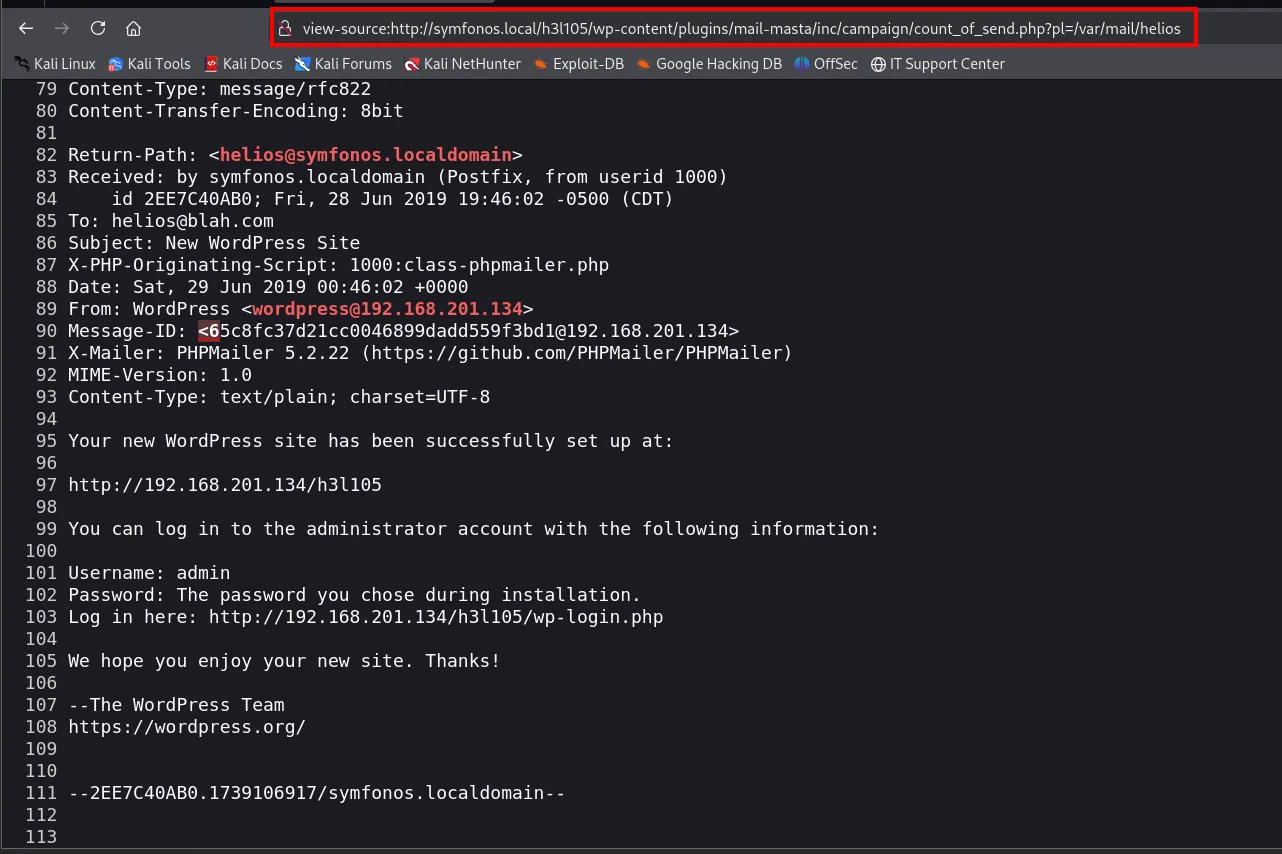Click the 'Content-Type: text/plain; charset=UTF-8' line
The width and height of the screenshot is (1282, 854).
click(279, 397)
